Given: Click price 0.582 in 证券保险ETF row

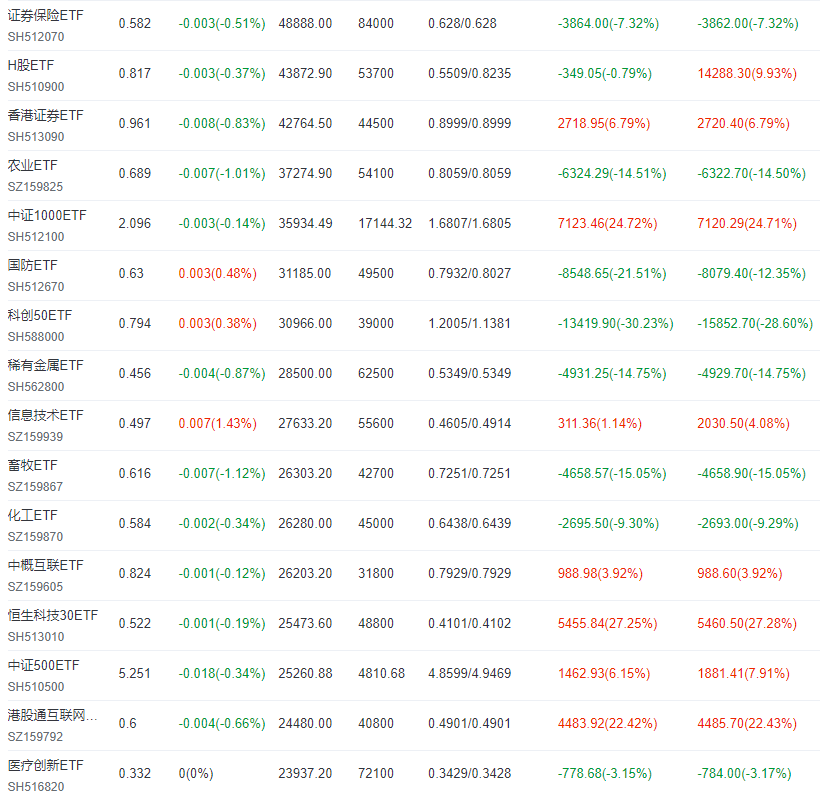Looking at the screenshot, I should click(135, 24).
